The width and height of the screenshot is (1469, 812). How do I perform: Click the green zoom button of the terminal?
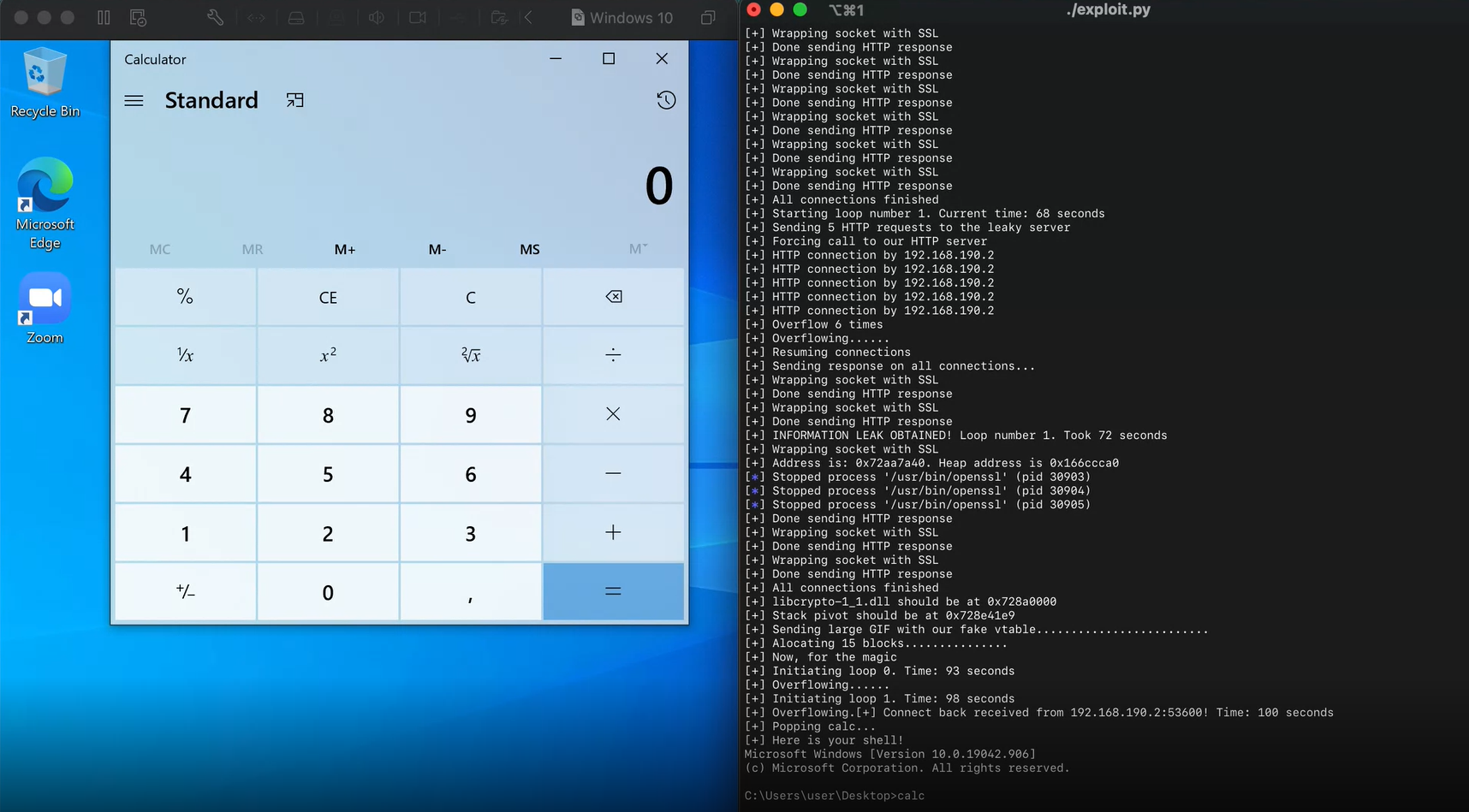point(800,9)
